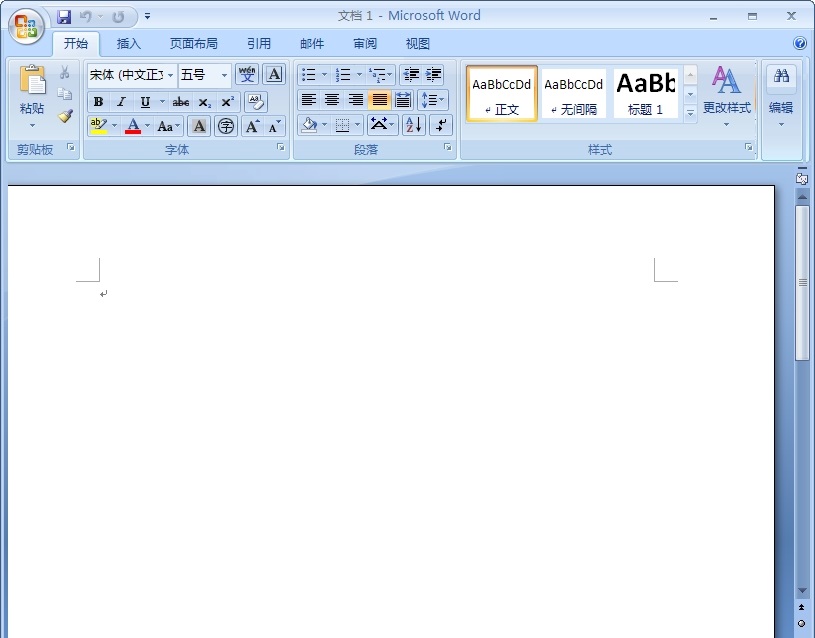Expand the styles gallery More arrow

[x=690, y=113]
